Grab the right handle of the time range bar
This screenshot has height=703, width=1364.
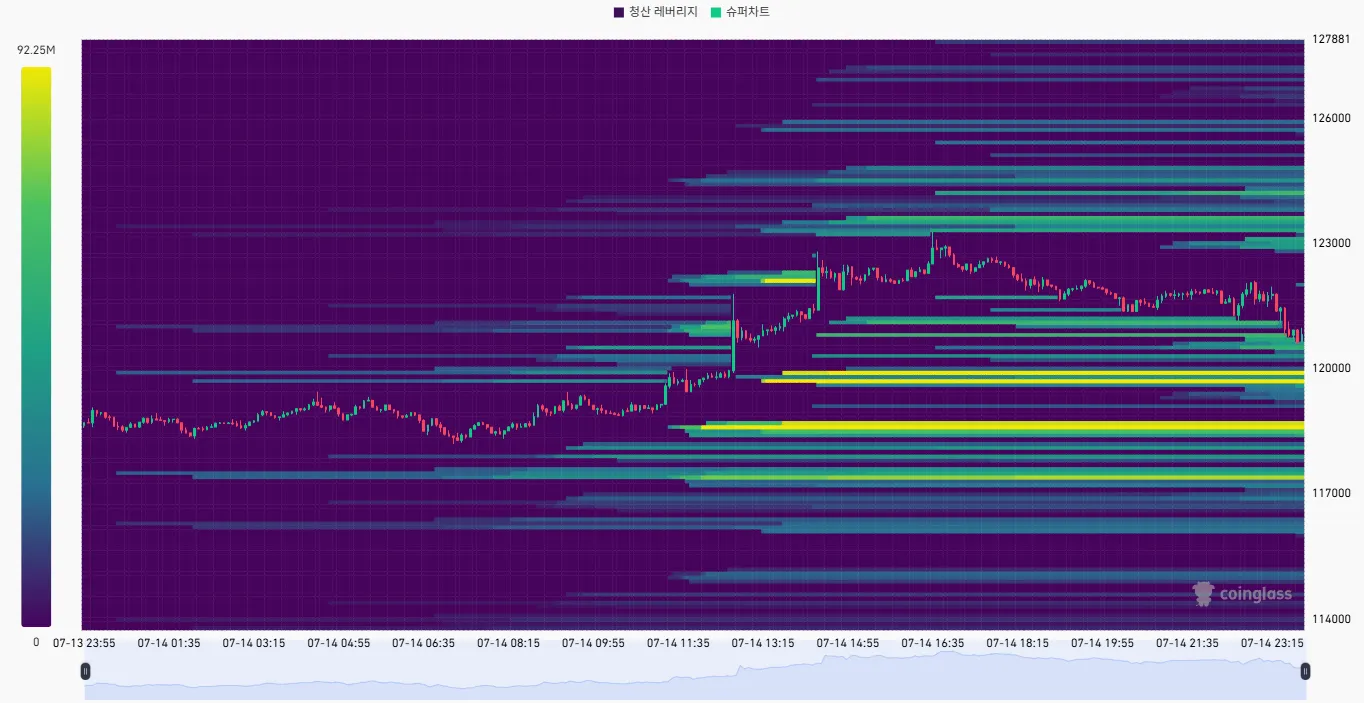pos(1305,673)
